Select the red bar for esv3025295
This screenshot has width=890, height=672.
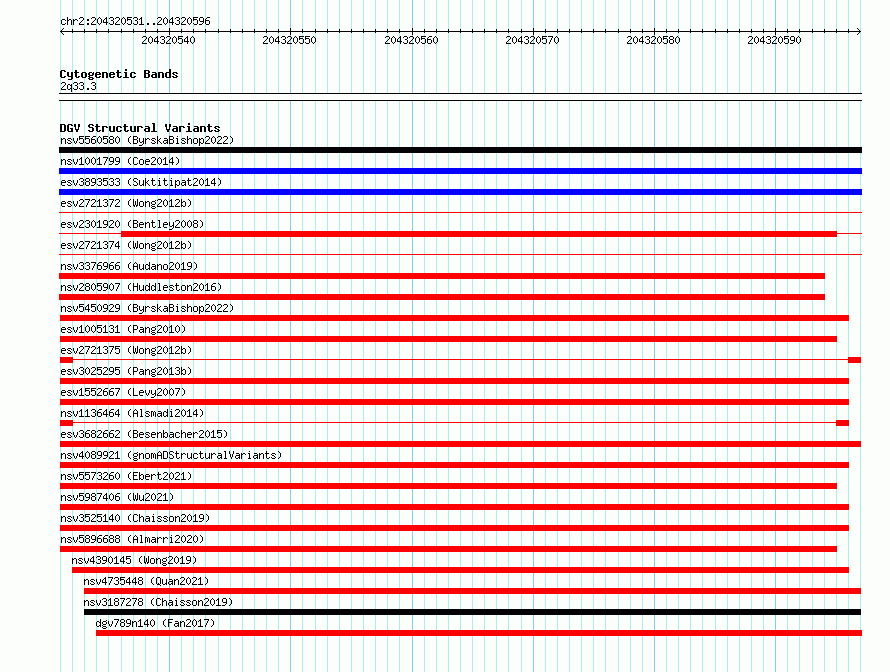coord(454,381)
